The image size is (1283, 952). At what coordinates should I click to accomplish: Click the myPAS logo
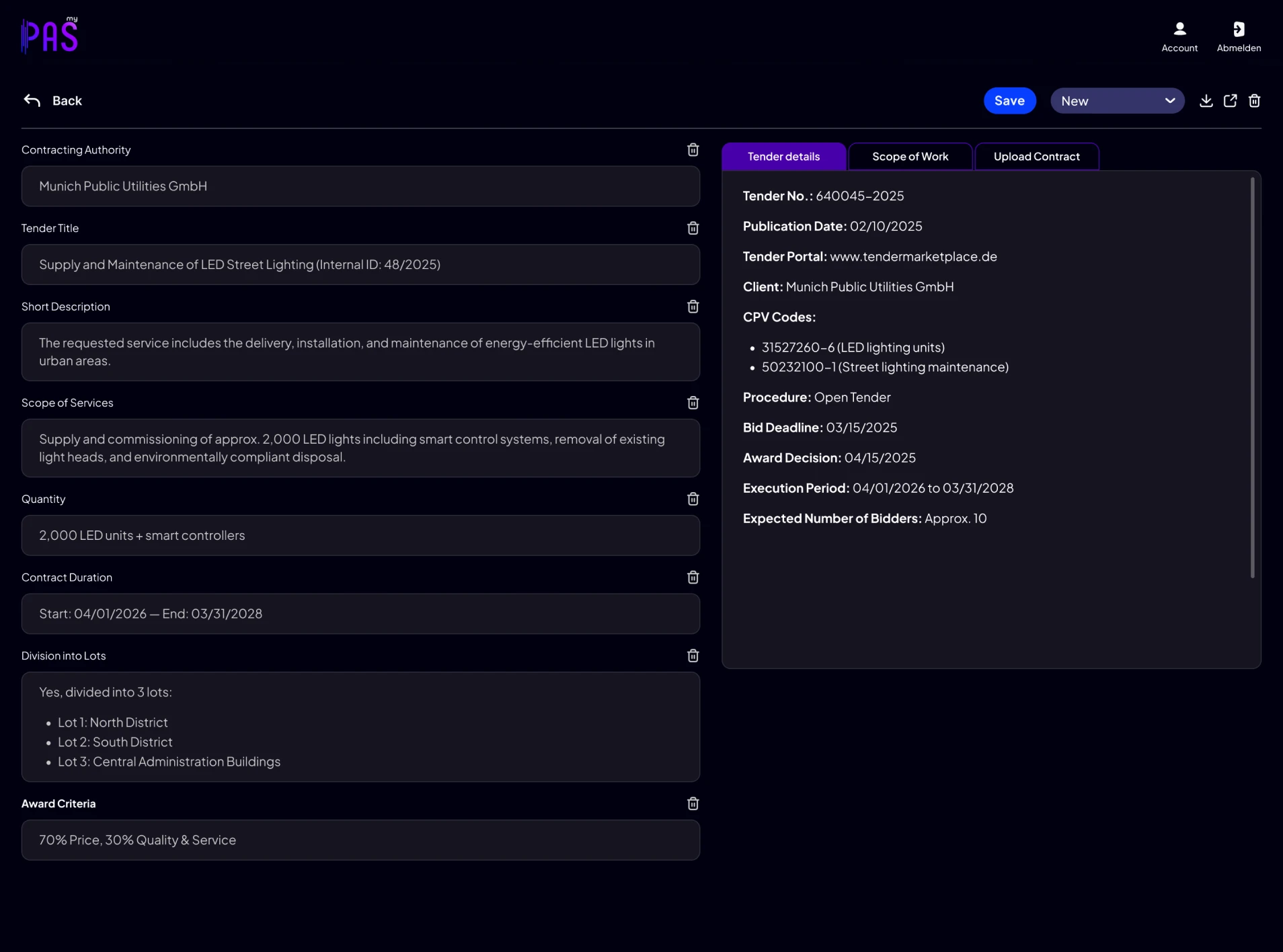coord(50,35)
